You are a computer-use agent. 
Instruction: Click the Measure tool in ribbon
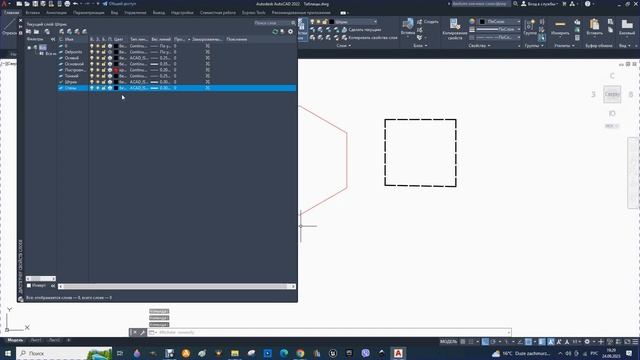coord(560,28)
